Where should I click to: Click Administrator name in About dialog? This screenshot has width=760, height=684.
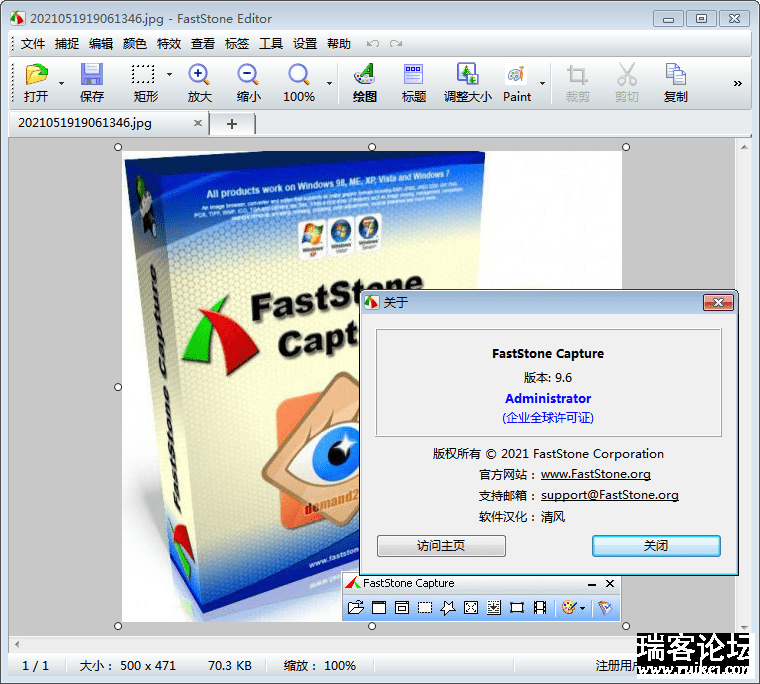click(548, 398)
